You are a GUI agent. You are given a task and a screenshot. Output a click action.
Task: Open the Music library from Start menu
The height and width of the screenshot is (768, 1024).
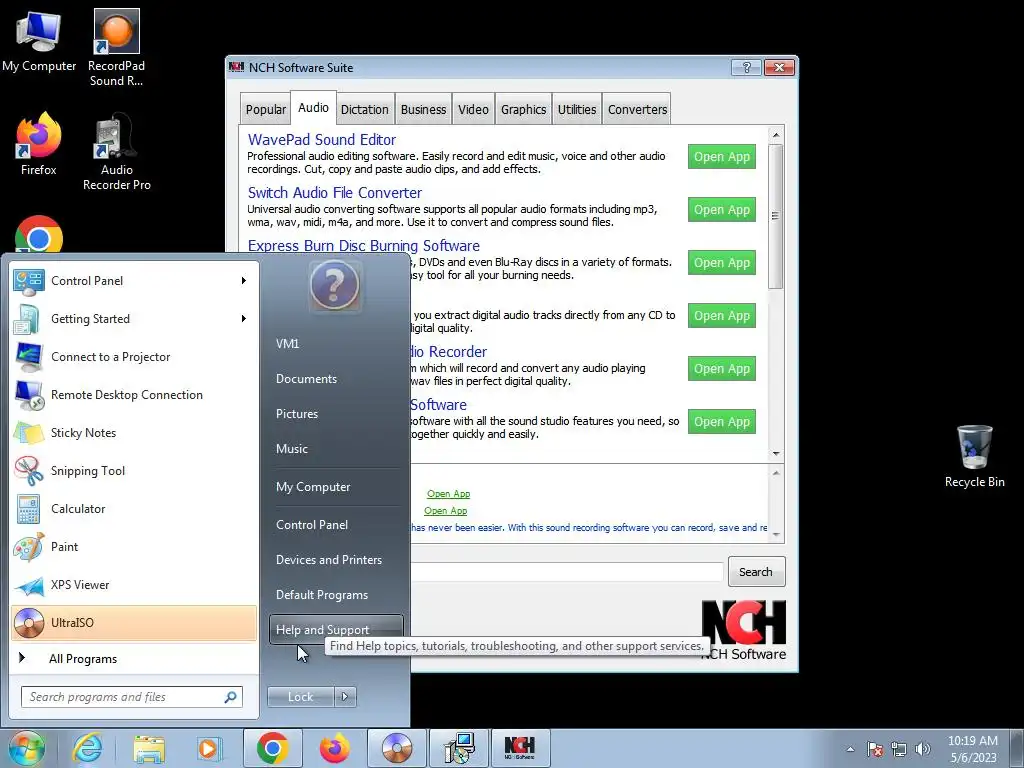point(336,449)
